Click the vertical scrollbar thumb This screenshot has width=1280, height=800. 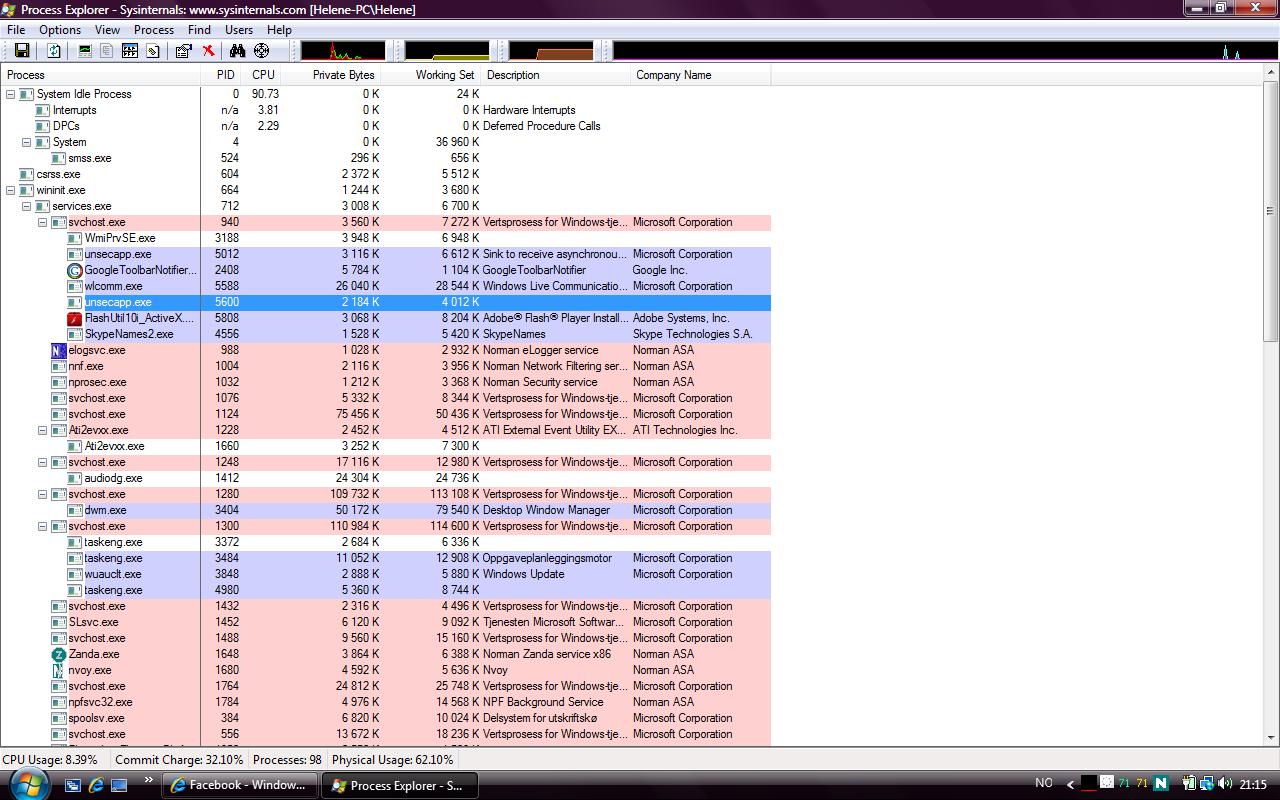1271,212
